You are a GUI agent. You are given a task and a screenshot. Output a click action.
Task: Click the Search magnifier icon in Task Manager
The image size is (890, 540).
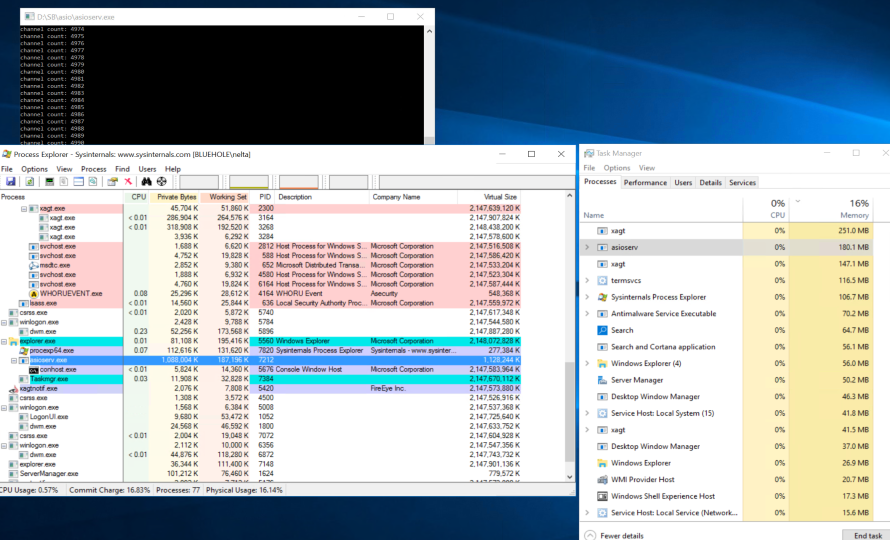coord(602,330)
